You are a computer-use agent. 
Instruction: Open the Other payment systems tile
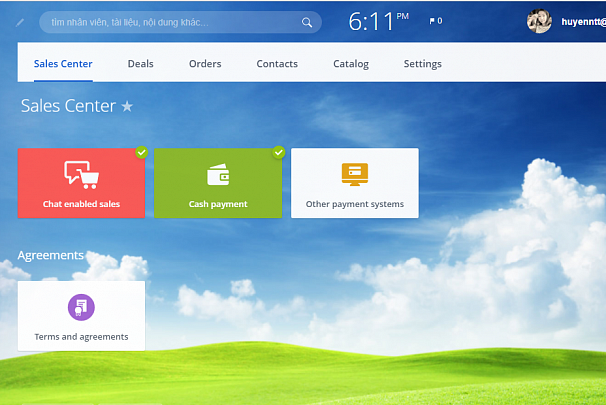point(355,183)
